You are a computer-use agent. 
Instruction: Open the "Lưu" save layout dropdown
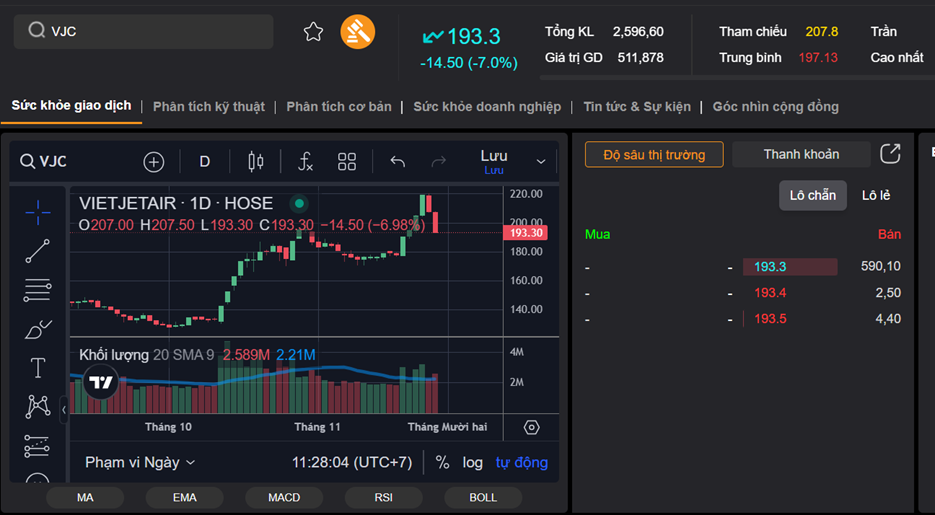[x=540, y=162]
